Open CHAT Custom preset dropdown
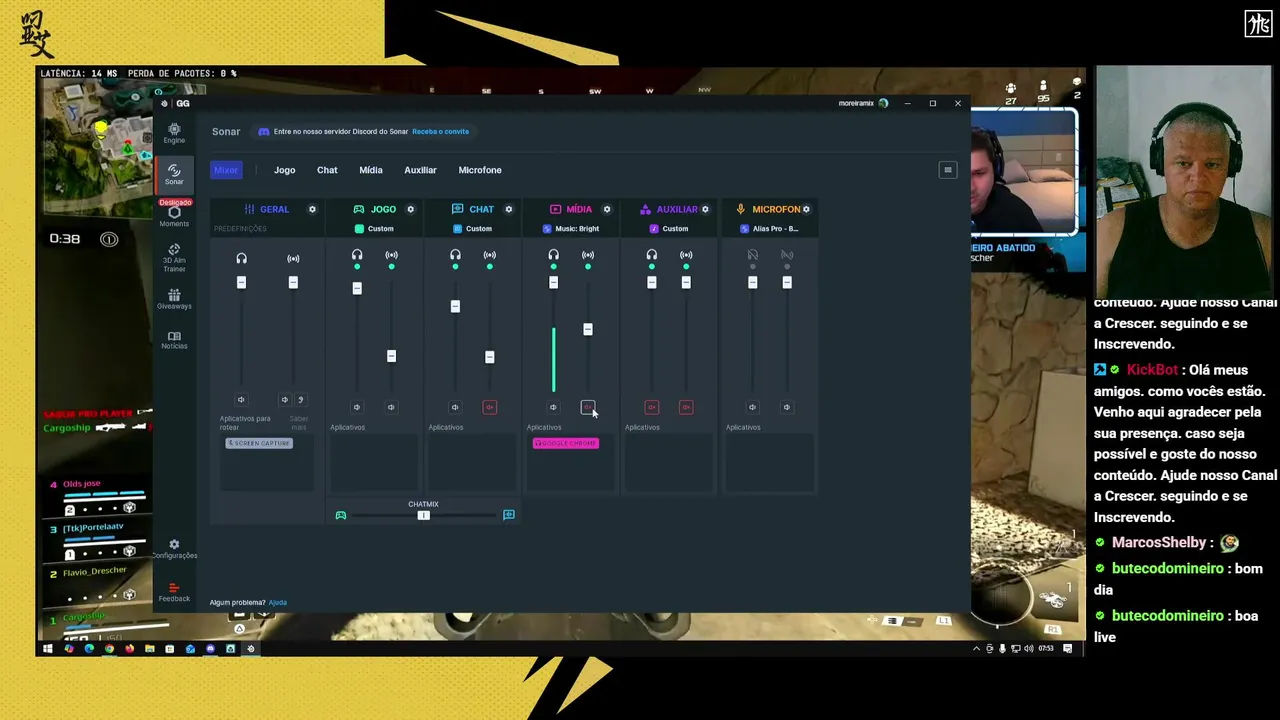Viewport: 1280px width, 720px height. 472,229
